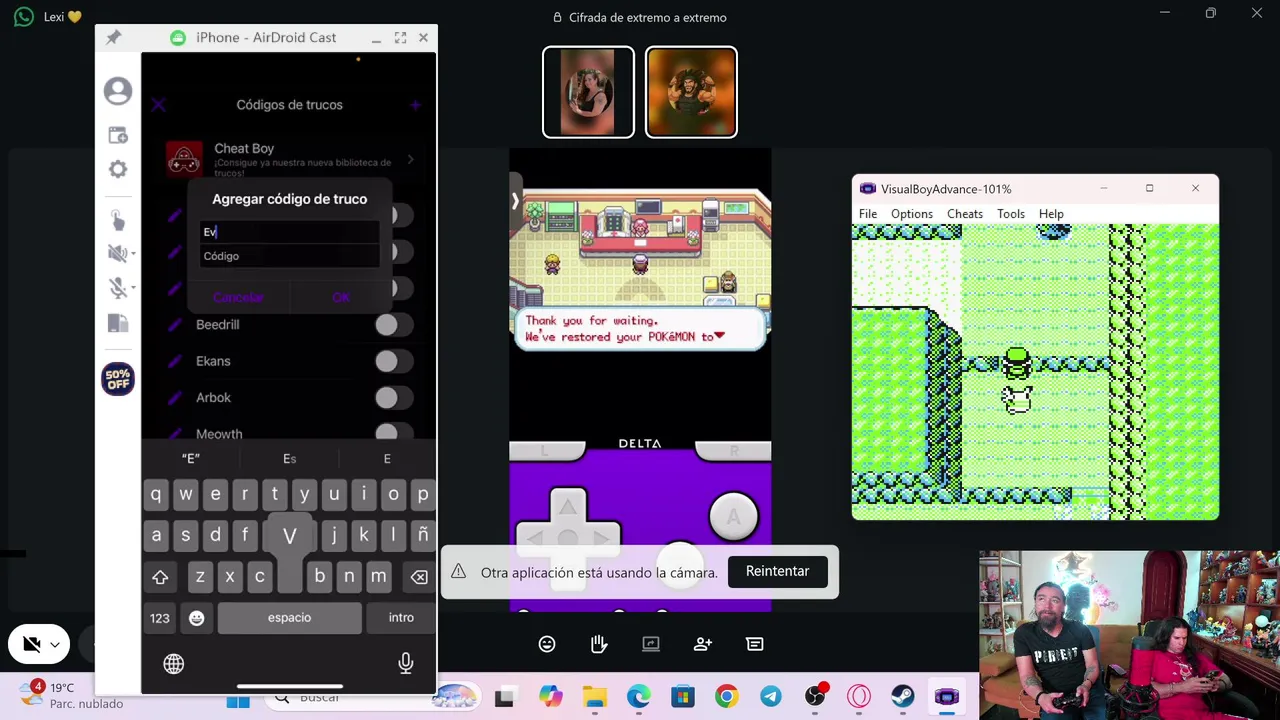Screen dimensions: 1280x720
Task: Open the call chat icon
Action: click(755, 644)
